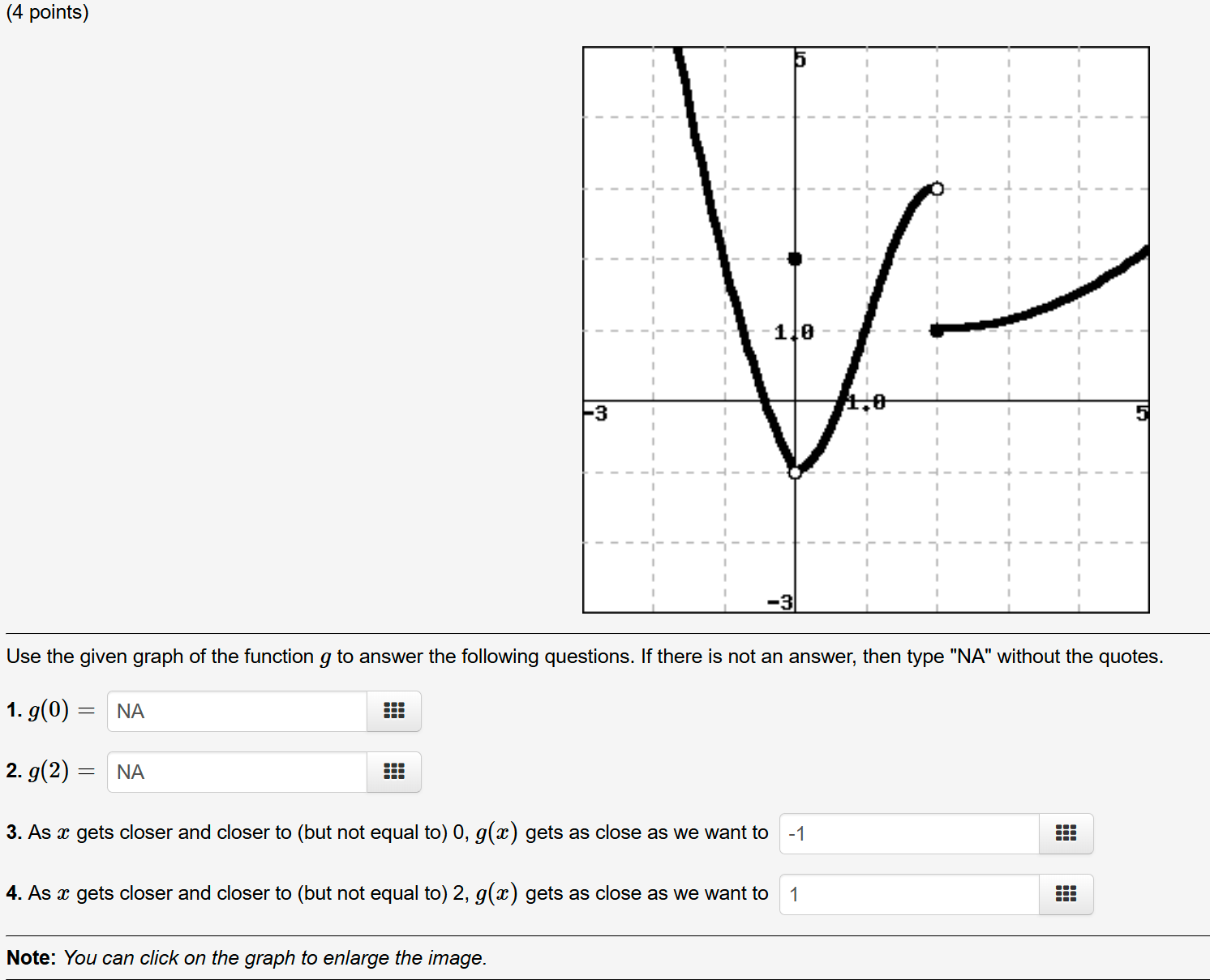The image size is (1210, 980).
Task: Click the (4 points) label
Action: click(x=49, y=12)
